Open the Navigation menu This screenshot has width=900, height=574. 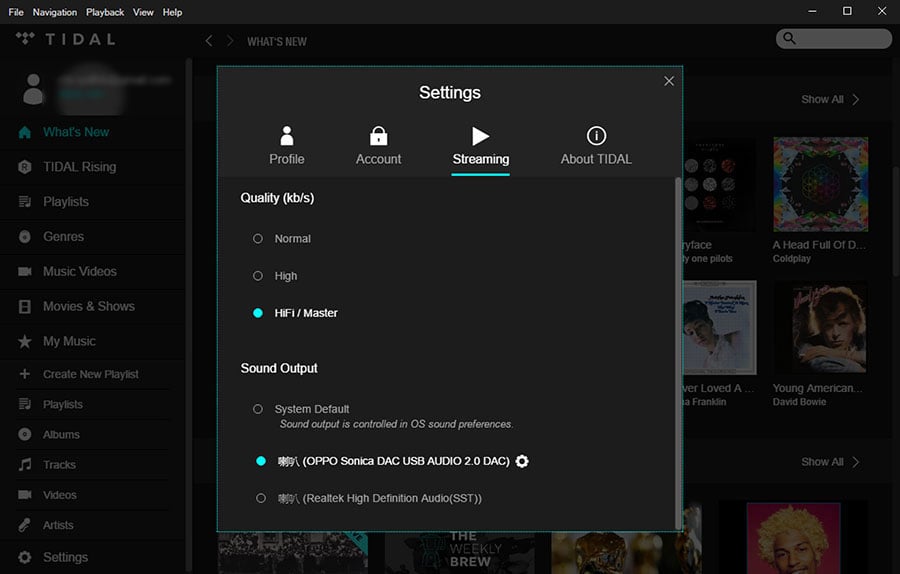click(x=55, y=12)
